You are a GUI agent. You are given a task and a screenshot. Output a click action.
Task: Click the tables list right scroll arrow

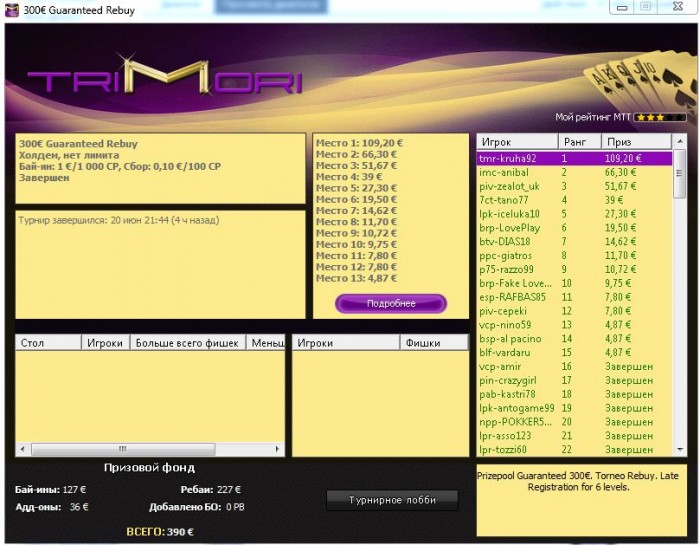277,449
